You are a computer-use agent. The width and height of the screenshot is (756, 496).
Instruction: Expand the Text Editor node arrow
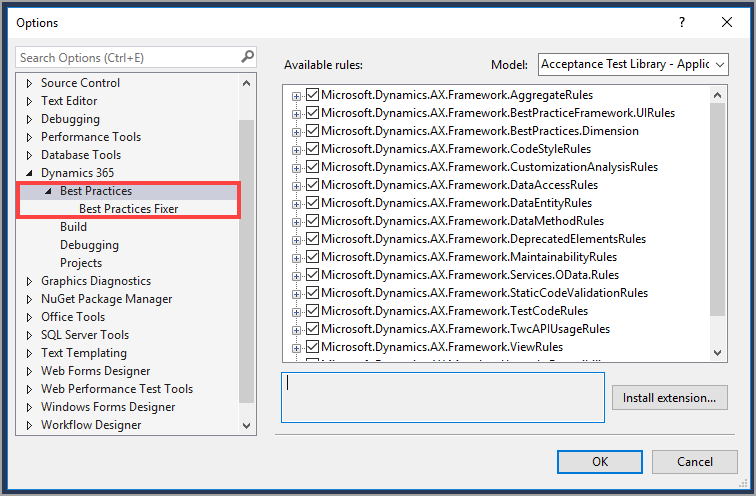click(29, 101)
